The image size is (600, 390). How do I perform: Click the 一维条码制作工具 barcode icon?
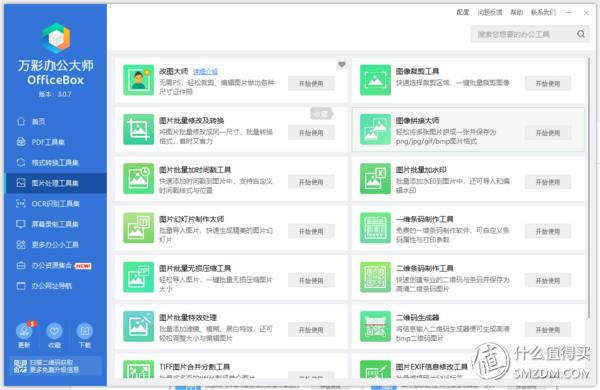coord(375,228)
